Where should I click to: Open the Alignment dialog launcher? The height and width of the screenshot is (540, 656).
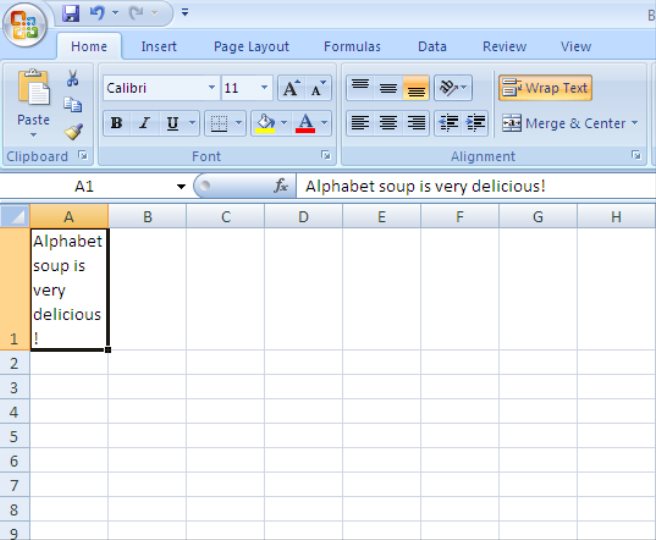636,155
